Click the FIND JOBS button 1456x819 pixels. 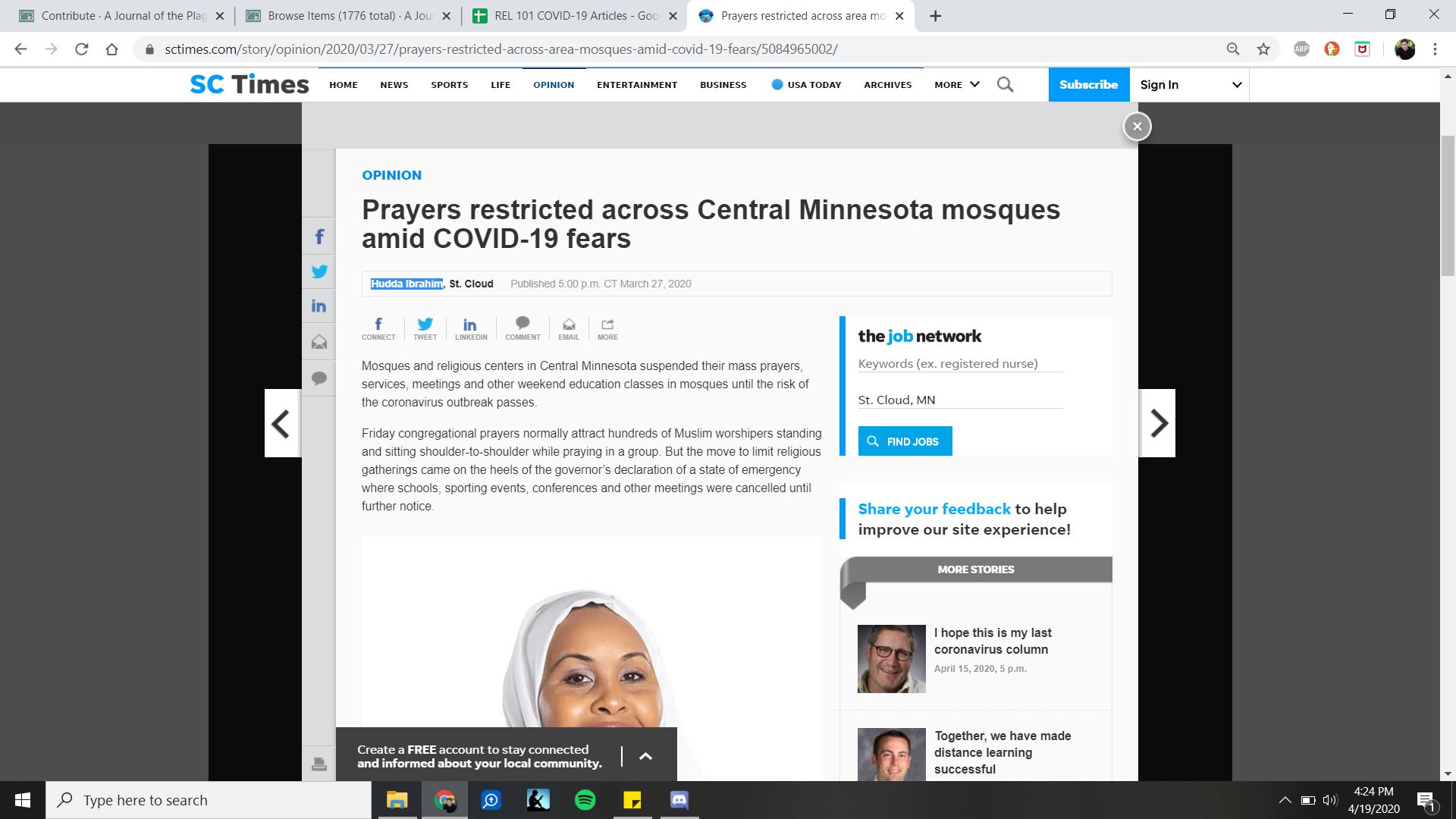point(905,441)
